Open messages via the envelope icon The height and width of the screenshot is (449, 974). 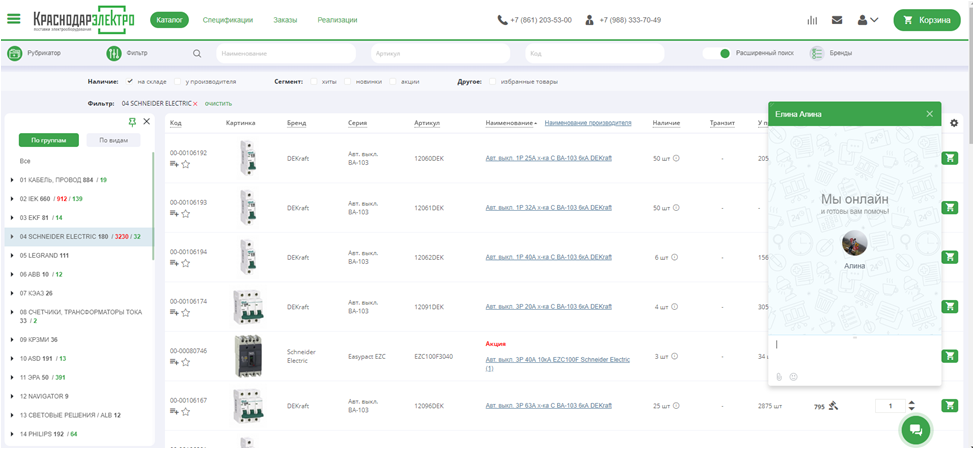coord(837,20)
